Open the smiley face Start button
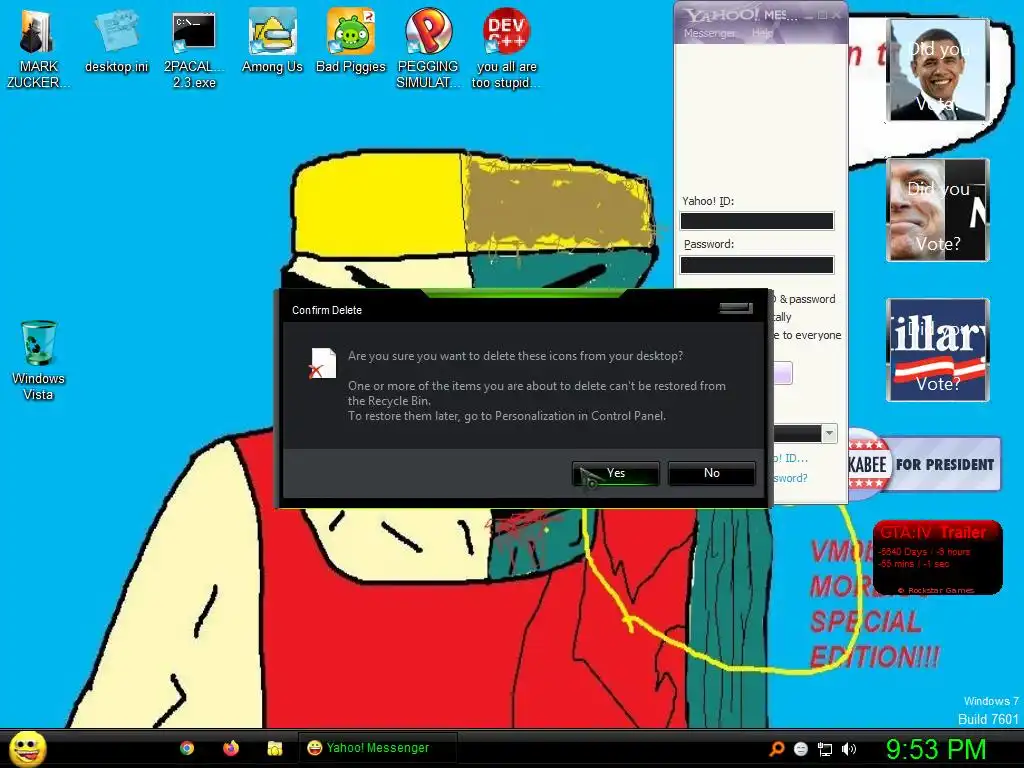This screenshot has height=768, width=1024. 27,748
